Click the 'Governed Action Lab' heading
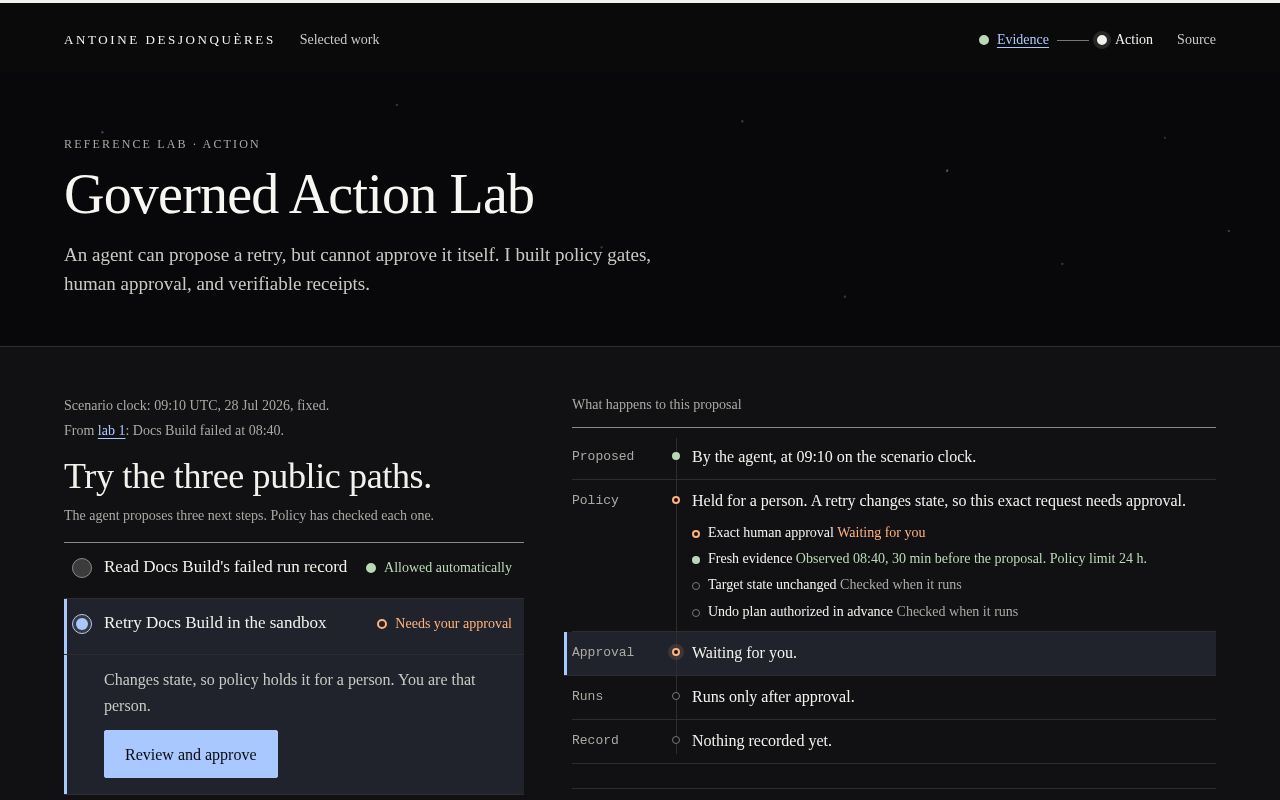The width and height of the screenshot is (1280, 800). coord(299,194)
